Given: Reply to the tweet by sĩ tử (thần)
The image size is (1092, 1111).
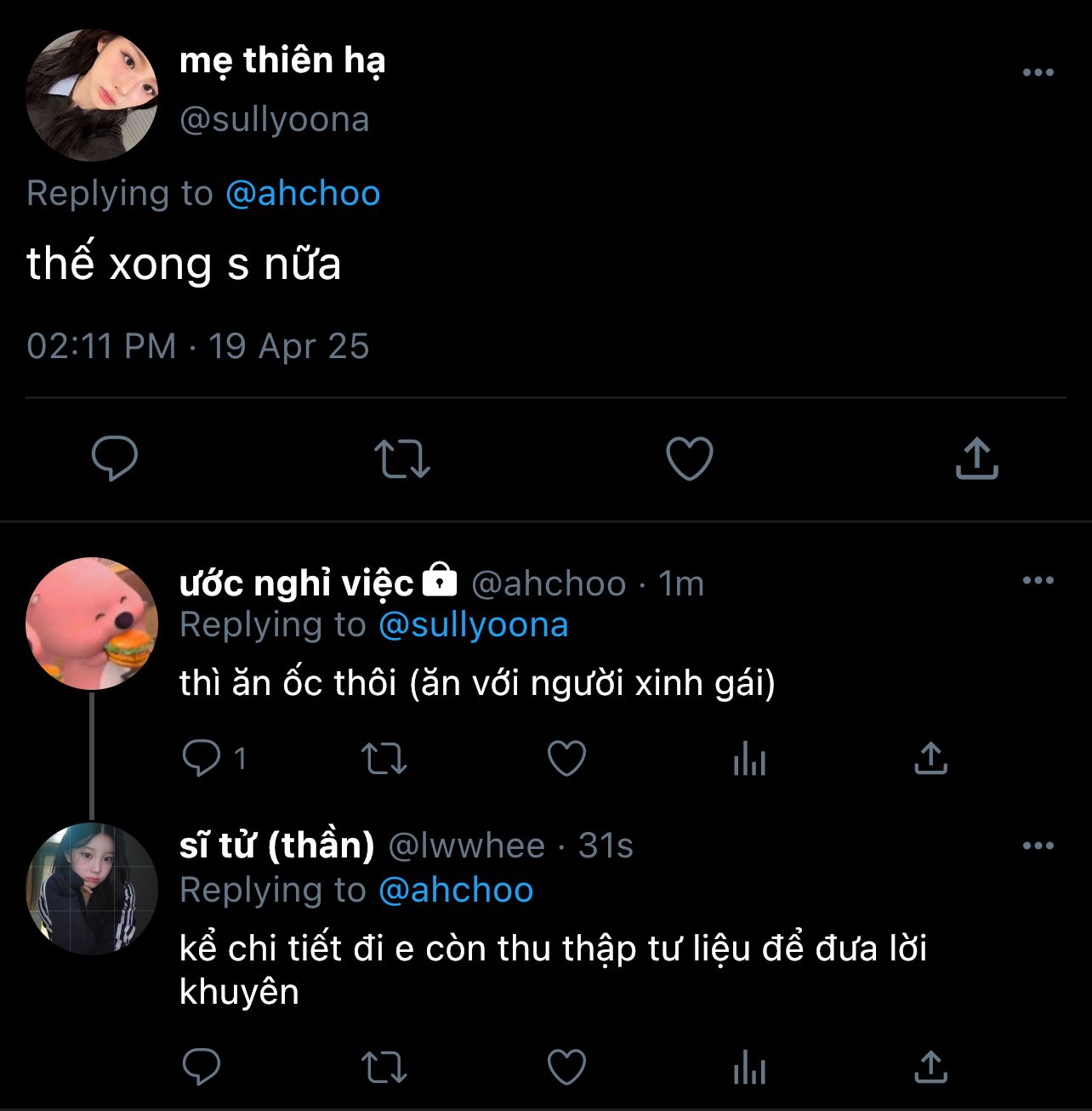Looking at the screenshot, I should (202, 1068).
